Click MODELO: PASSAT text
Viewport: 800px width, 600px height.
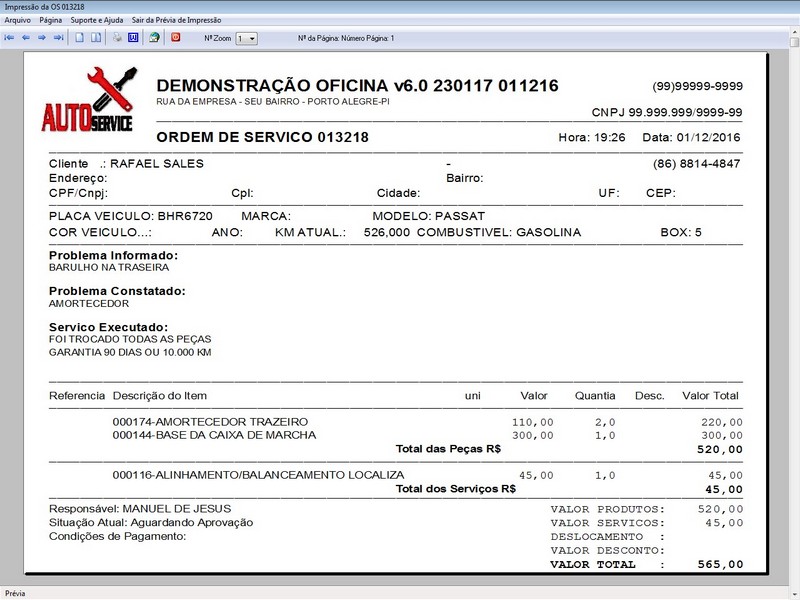click(x=429, y=216)
